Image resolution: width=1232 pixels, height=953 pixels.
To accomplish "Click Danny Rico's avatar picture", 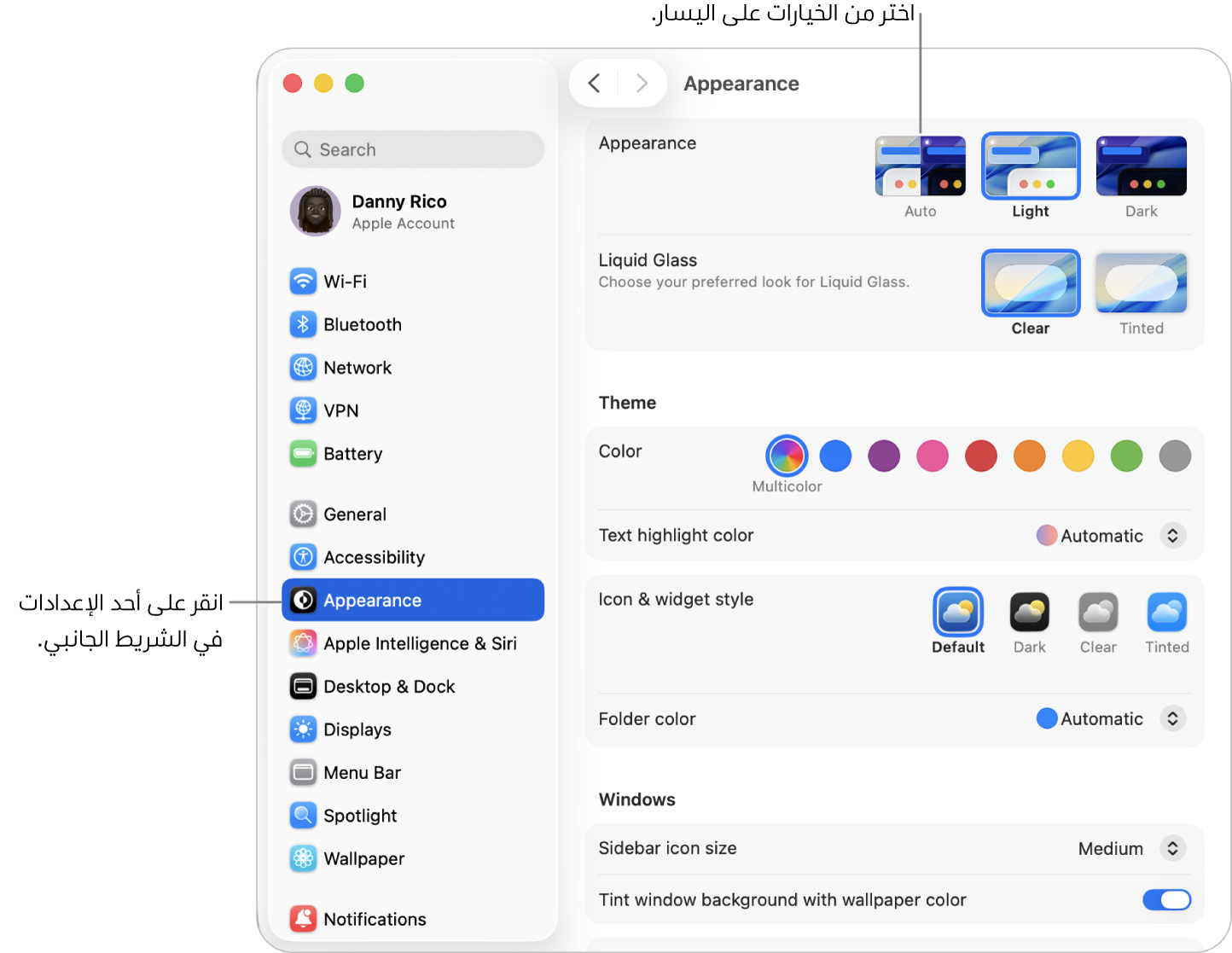I will click(x=316, y=211).
